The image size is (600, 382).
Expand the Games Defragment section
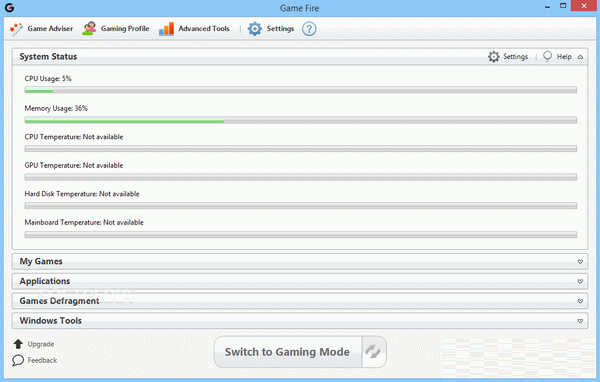pyautogui.click(x=580, y=301)
